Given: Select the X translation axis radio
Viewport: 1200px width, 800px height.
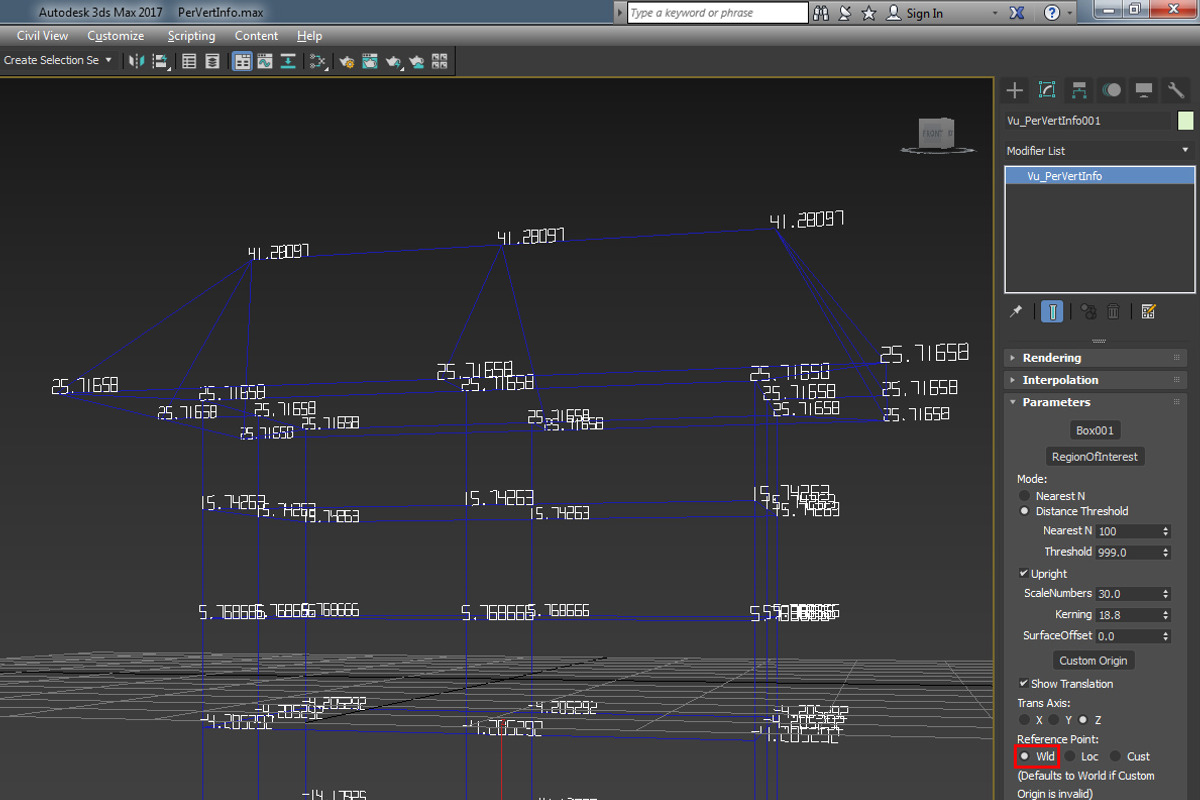Looking at the screenshot, I should [x=1024, y=720].
